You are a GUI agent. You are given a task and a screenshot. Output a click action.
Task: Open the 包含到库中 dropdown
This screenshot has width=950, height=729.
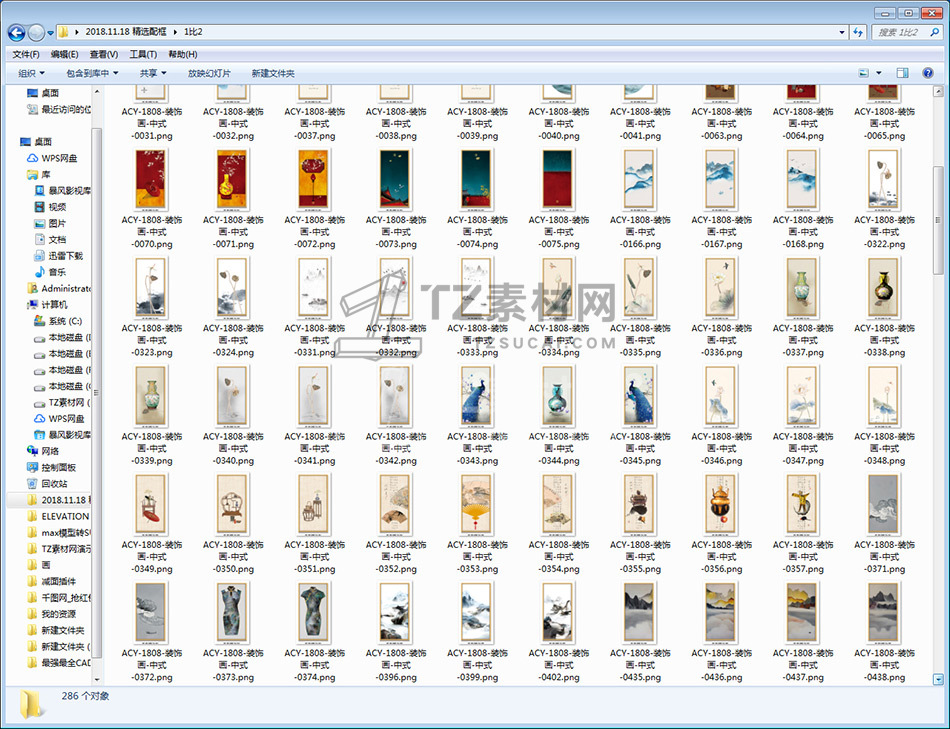point(92,73)
